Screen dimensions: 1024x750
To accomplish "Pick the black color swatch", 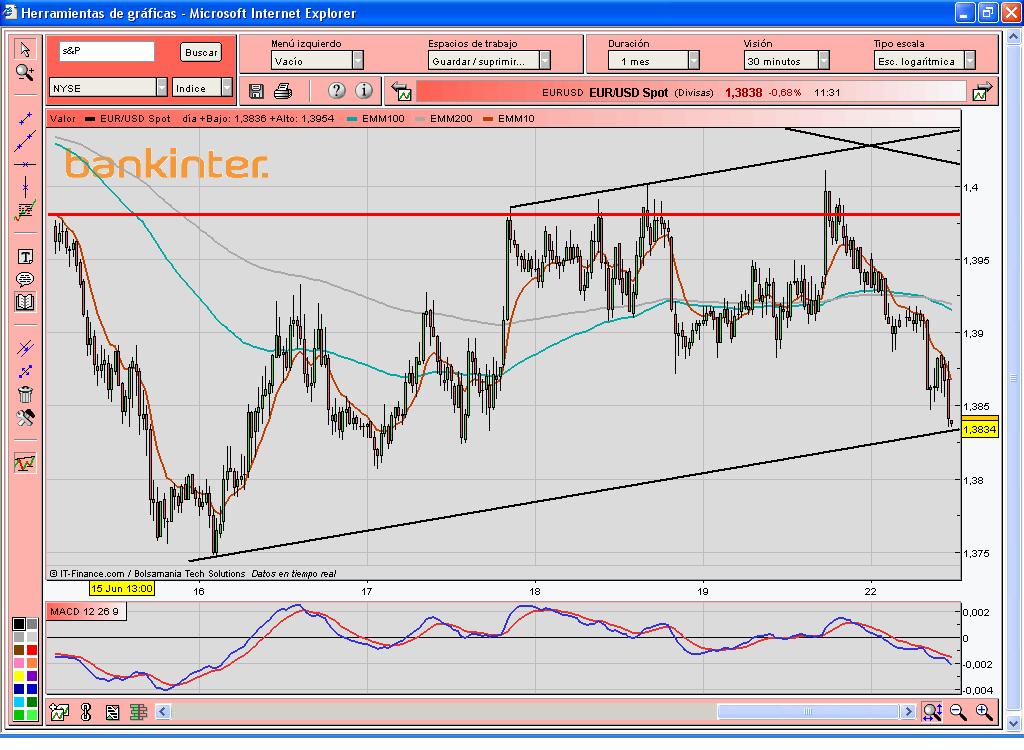I will point(19,624).
